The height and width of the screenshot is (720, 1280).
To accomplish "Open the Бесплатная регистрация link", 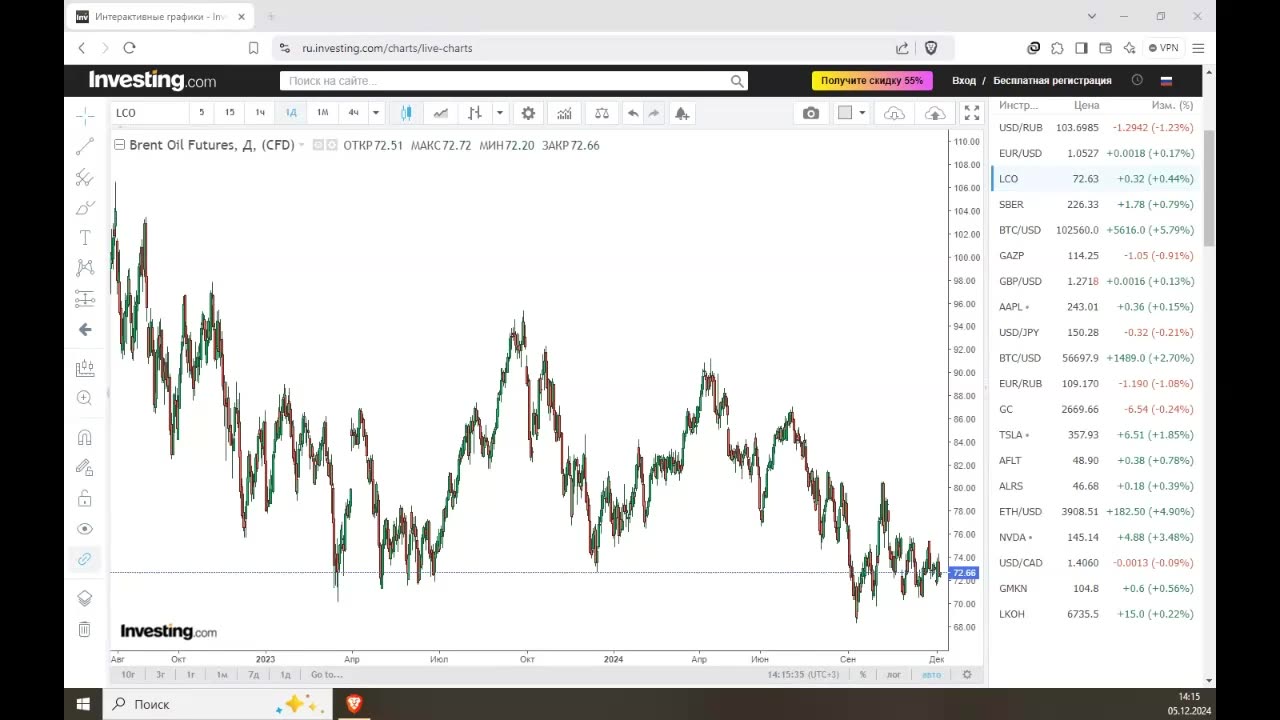I will (x=1052, y=80).
